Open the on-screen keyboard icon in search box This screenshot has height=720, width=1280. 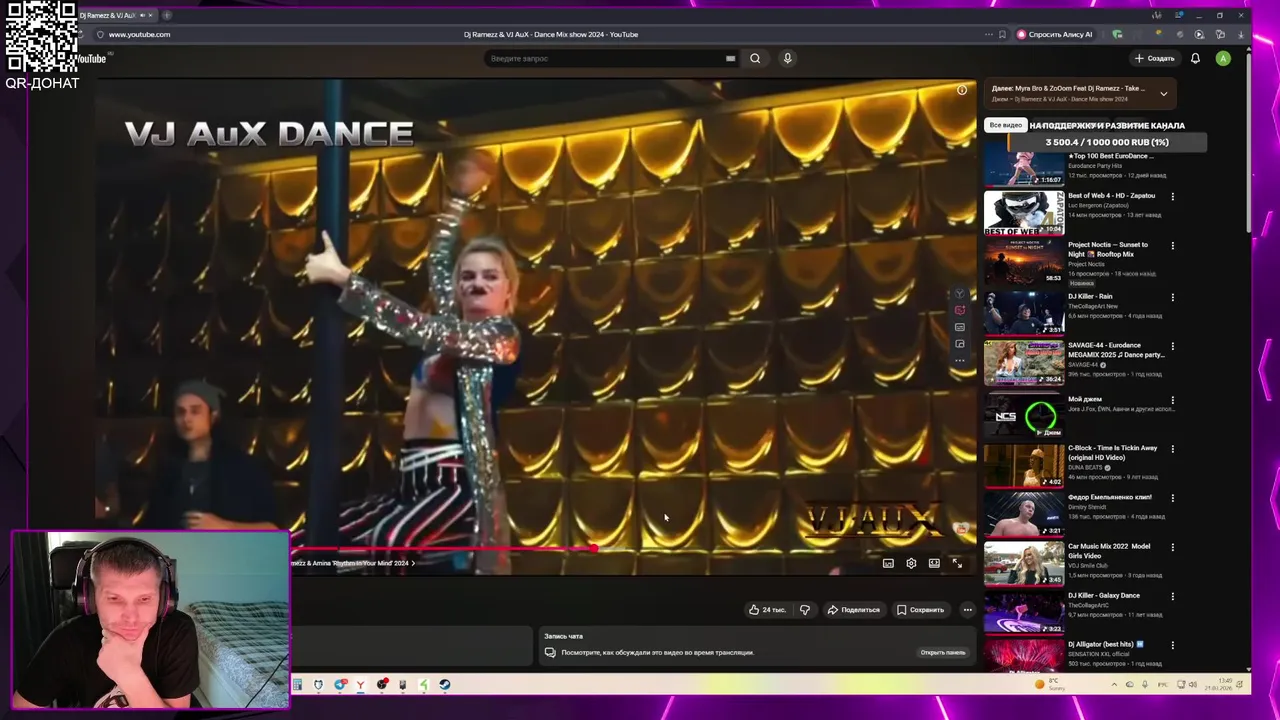click(x=730, y=58)
